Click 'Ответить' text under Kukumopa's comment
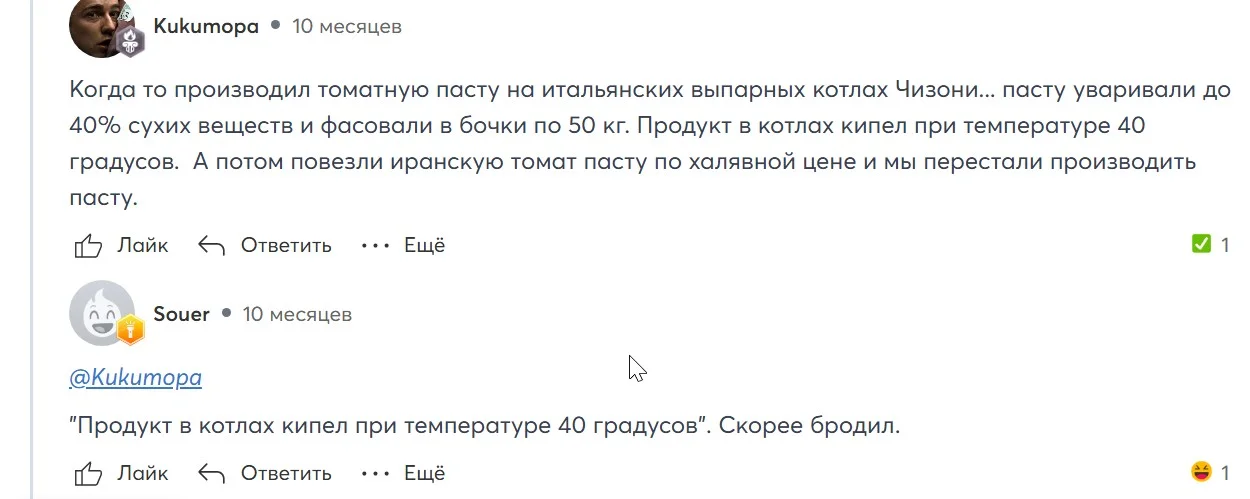The height and width of the screenshot is (499, 1250). pyautogui.click(x=286, y=245)
